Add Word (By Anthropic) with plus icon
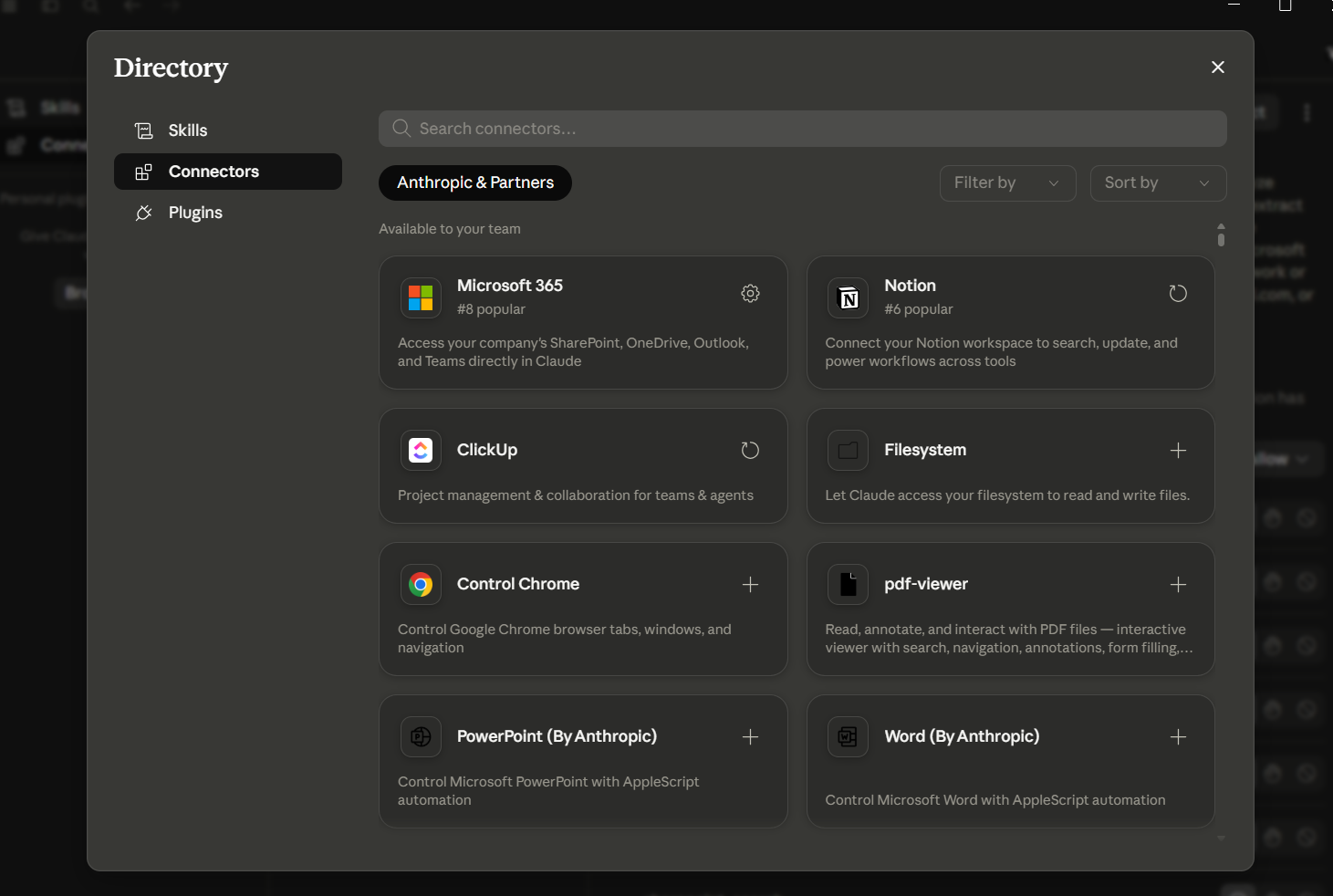This screenshot has width=1333, height=896. 1178,736
